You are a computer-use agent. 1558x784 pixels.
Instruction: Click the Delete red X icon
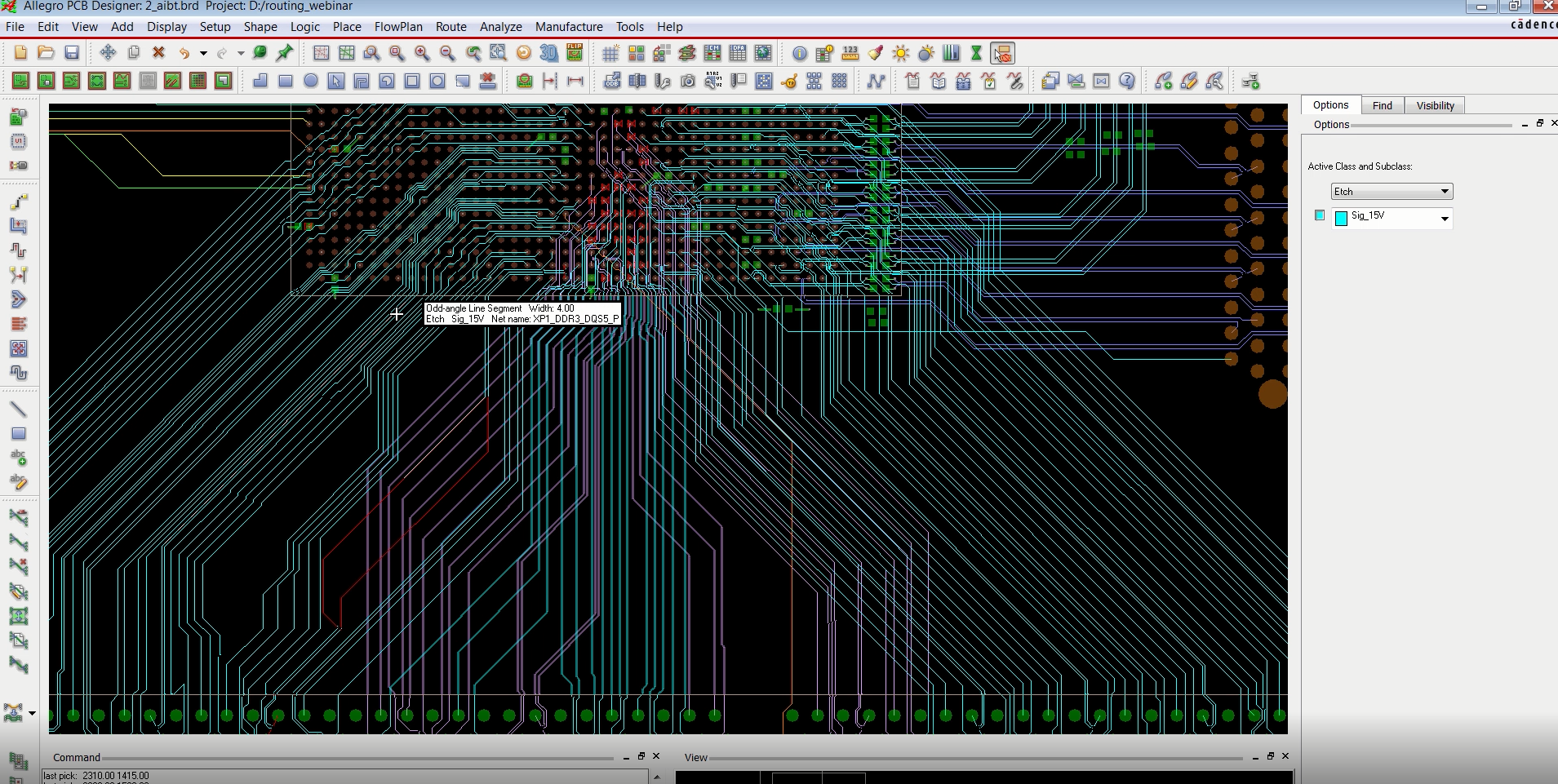point(159,53)
